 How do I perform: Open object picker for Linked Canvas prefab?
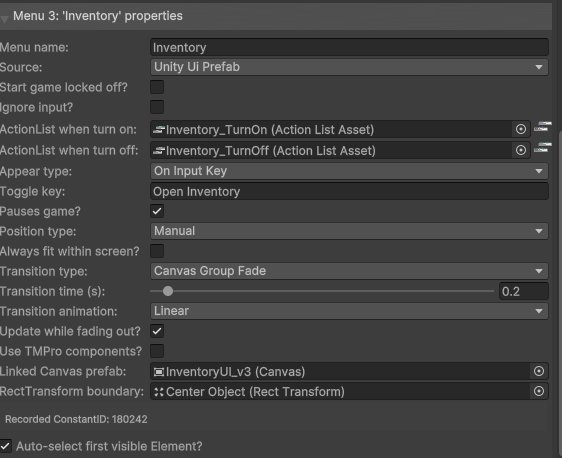click(x=539, y=371)
